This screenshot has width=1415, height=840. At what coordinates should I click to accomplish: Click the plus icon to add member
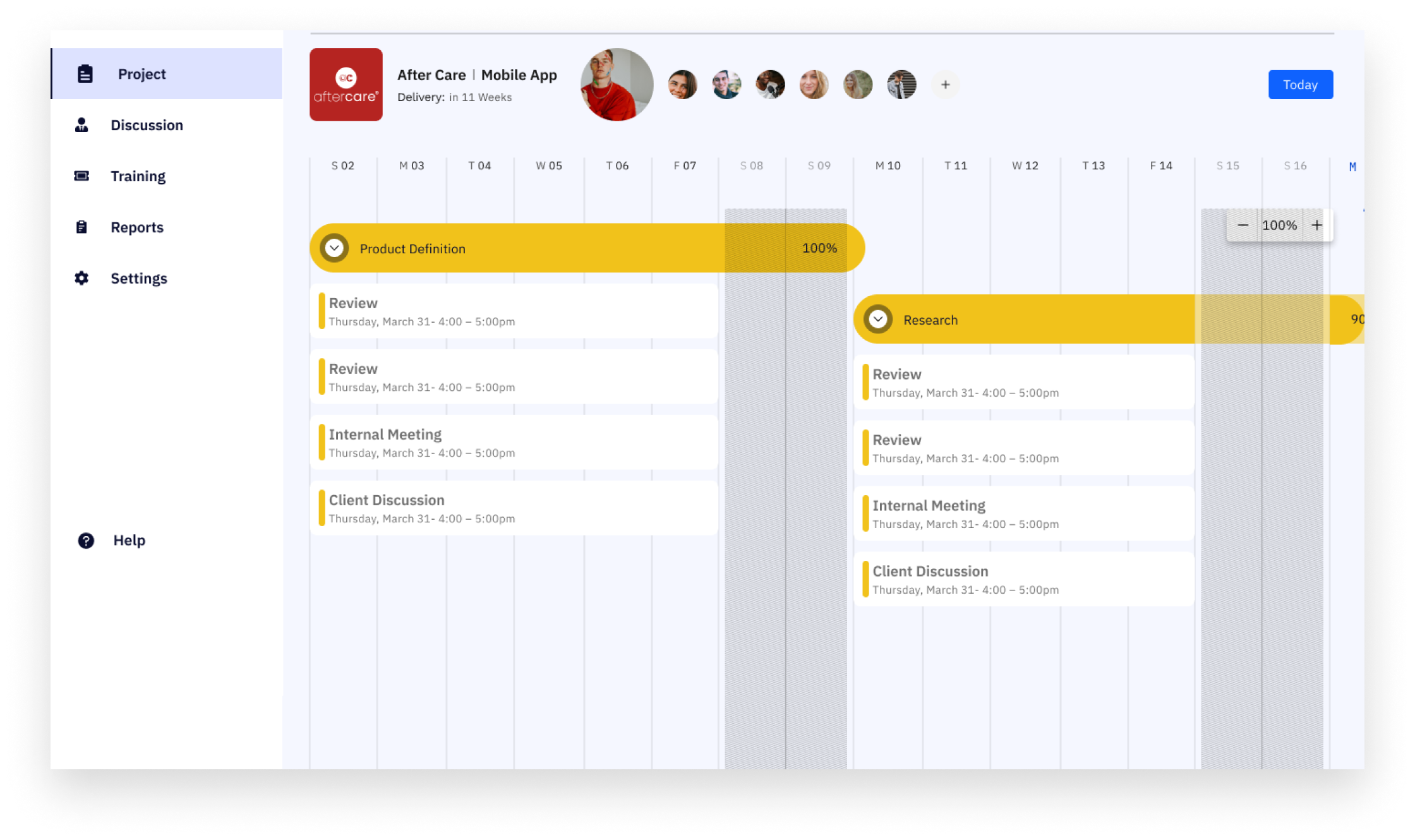(945, 85)
